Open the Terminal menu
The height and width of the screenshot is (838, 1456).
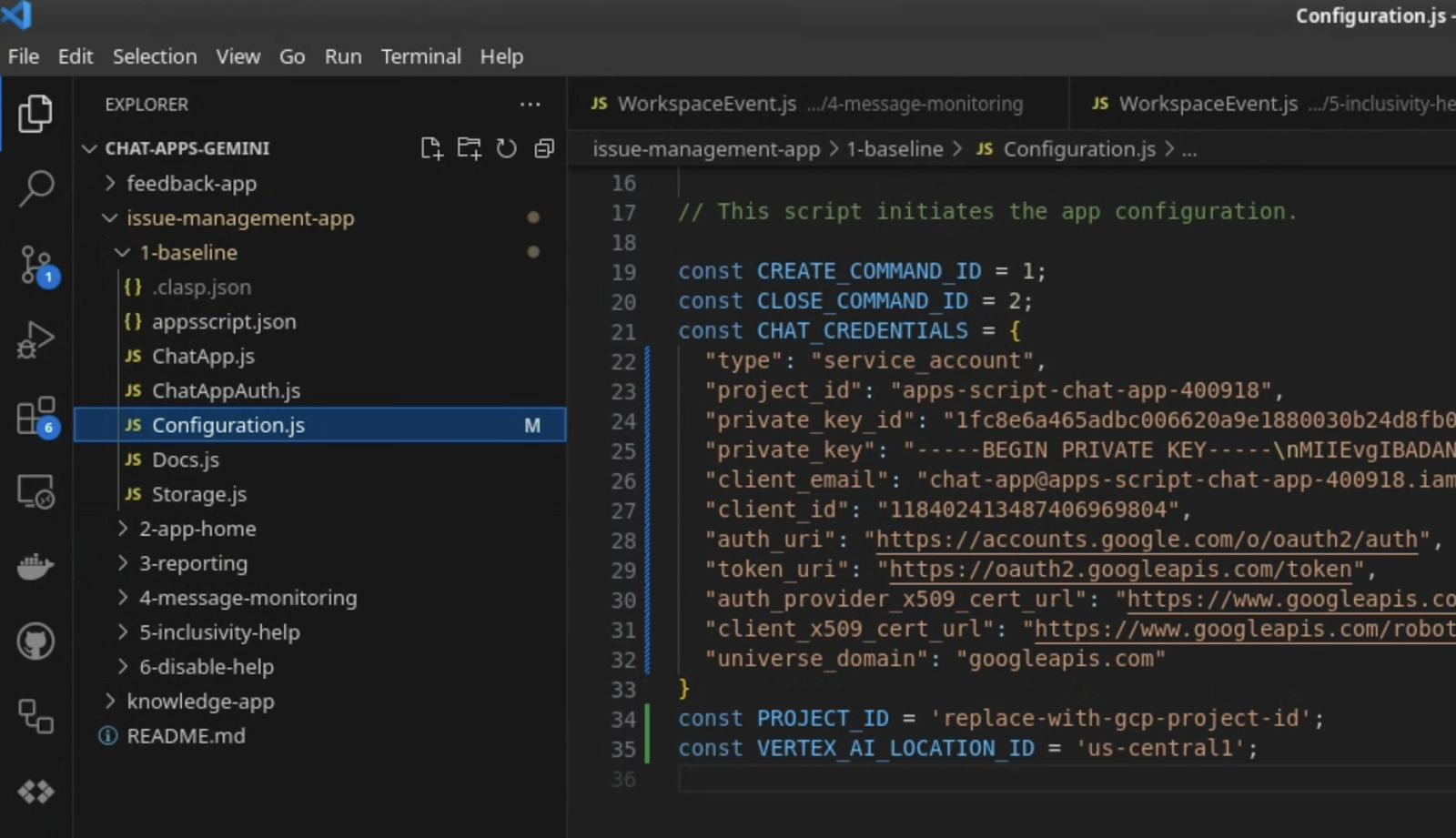(420, 56)
